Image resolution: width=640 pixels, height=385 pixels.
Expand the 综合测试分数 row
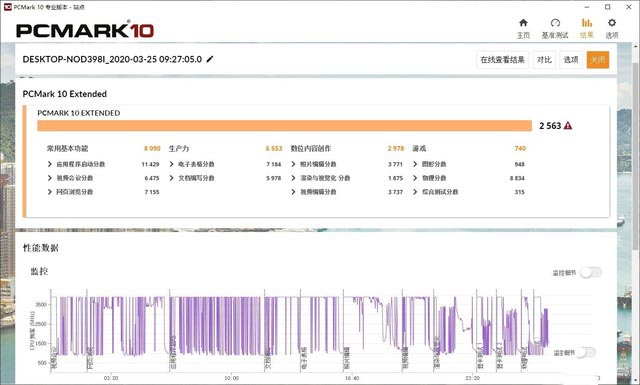[415, 192]
